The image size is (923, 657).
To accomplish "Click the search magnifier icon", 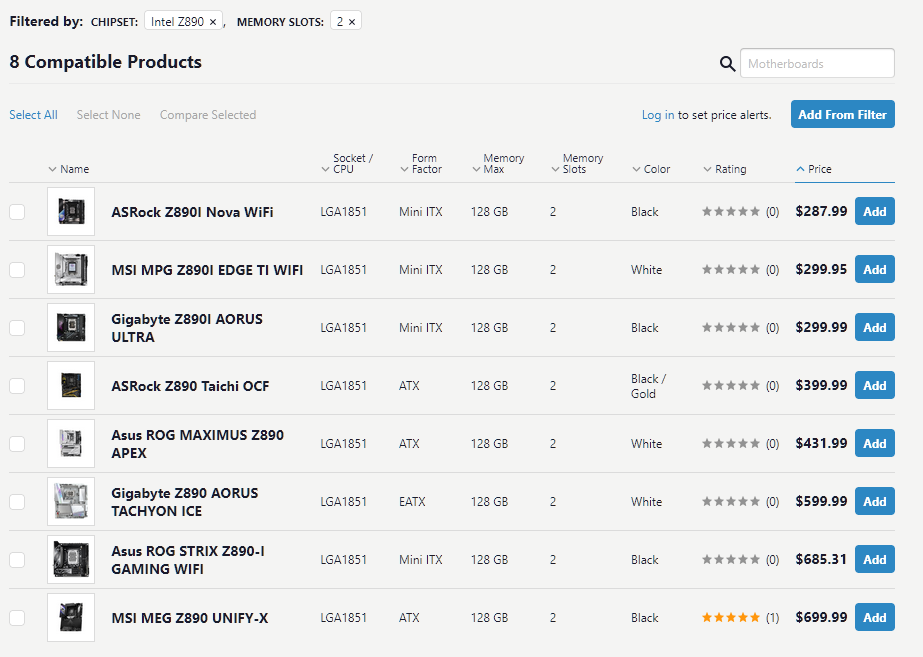I will click(728, 64).
